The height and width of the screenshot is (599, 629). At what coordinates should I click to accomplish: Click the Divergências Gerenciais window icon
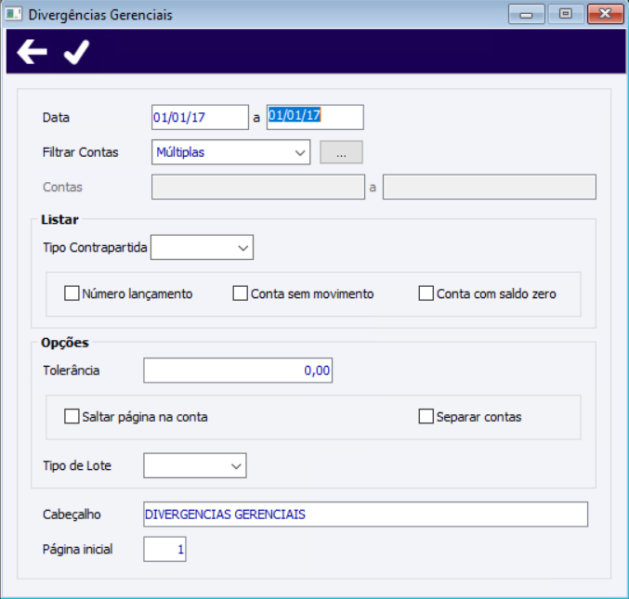point(13,14)
